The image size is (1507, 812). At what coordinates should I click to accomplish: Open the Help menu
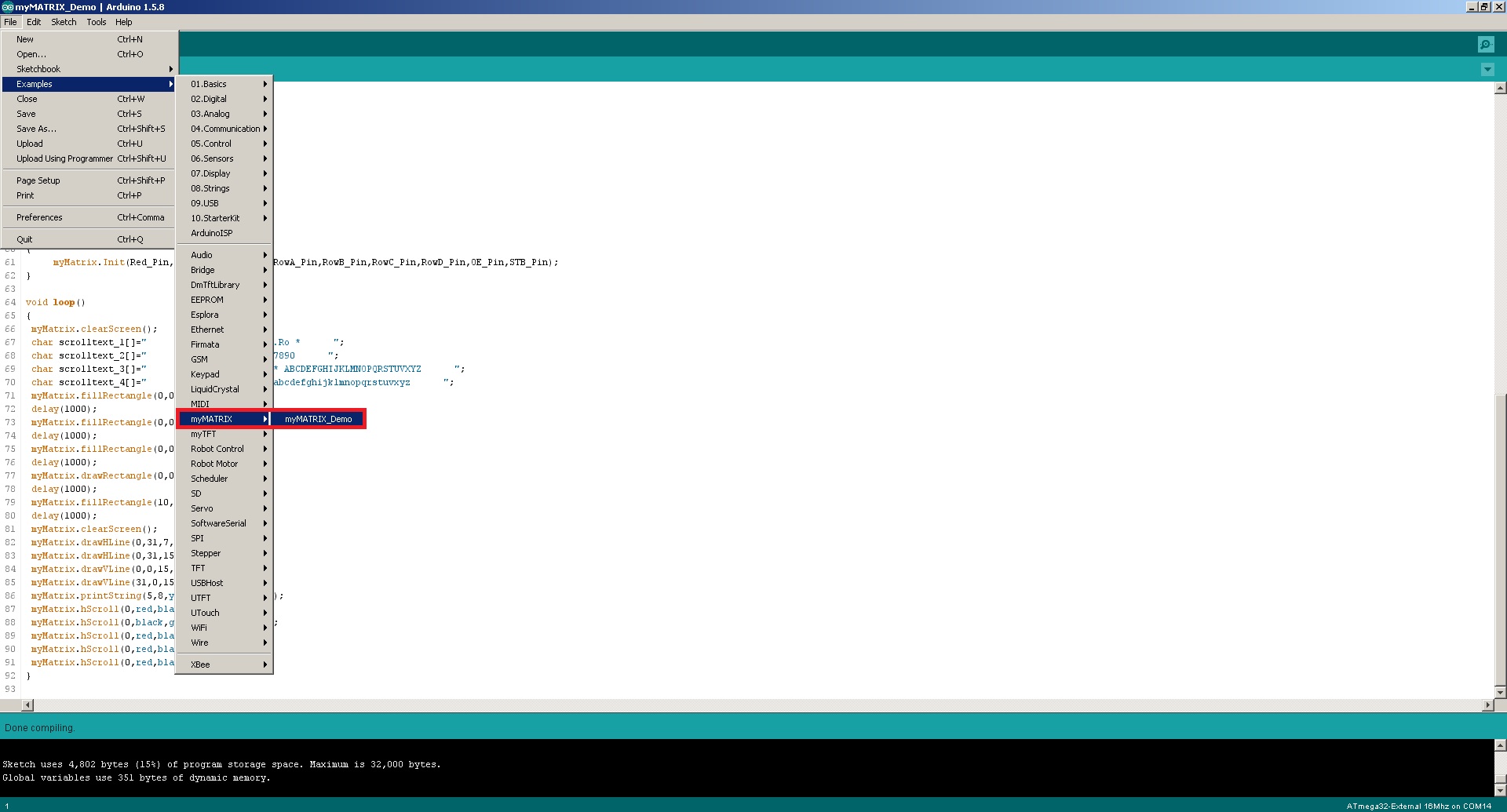(x=124, y=22)
